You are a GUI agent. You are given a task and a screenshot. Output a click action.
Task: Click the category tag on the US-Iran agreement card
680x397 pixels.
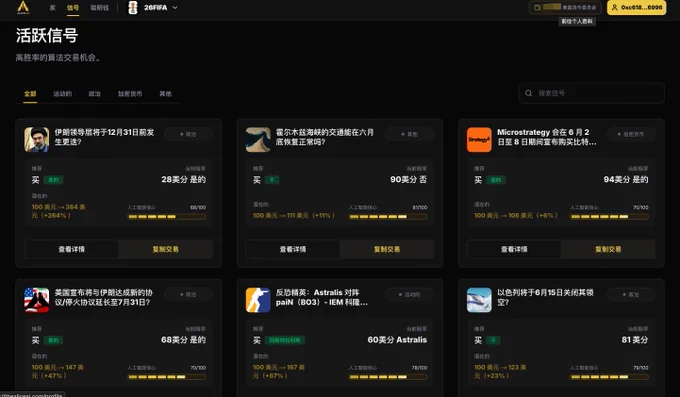click(x=188, y=295)
